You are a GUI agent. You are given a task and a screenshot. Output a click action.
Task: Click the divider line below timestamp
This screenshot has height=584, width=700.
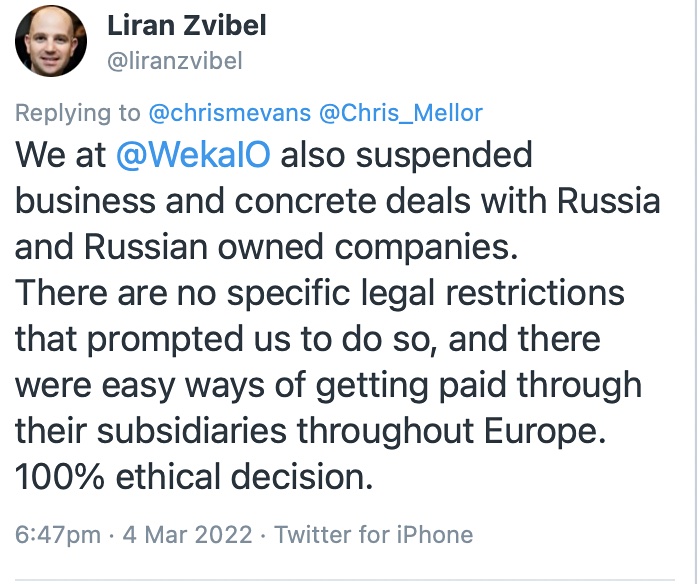345,580
